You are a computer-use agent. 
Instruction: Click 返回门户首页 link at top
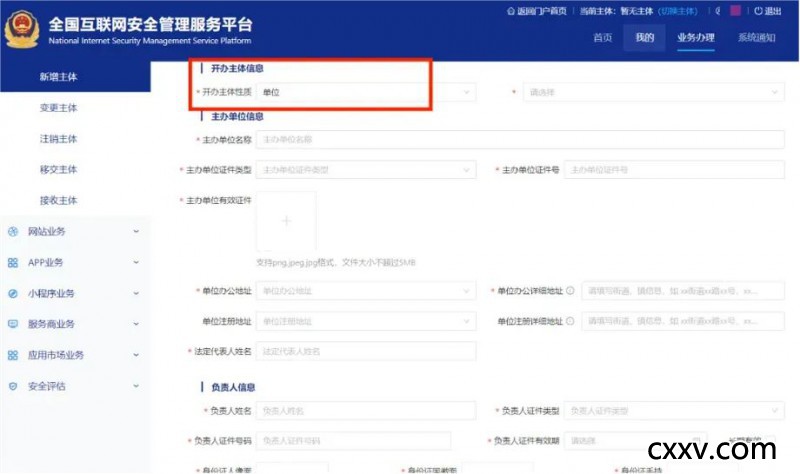[538, 11]
